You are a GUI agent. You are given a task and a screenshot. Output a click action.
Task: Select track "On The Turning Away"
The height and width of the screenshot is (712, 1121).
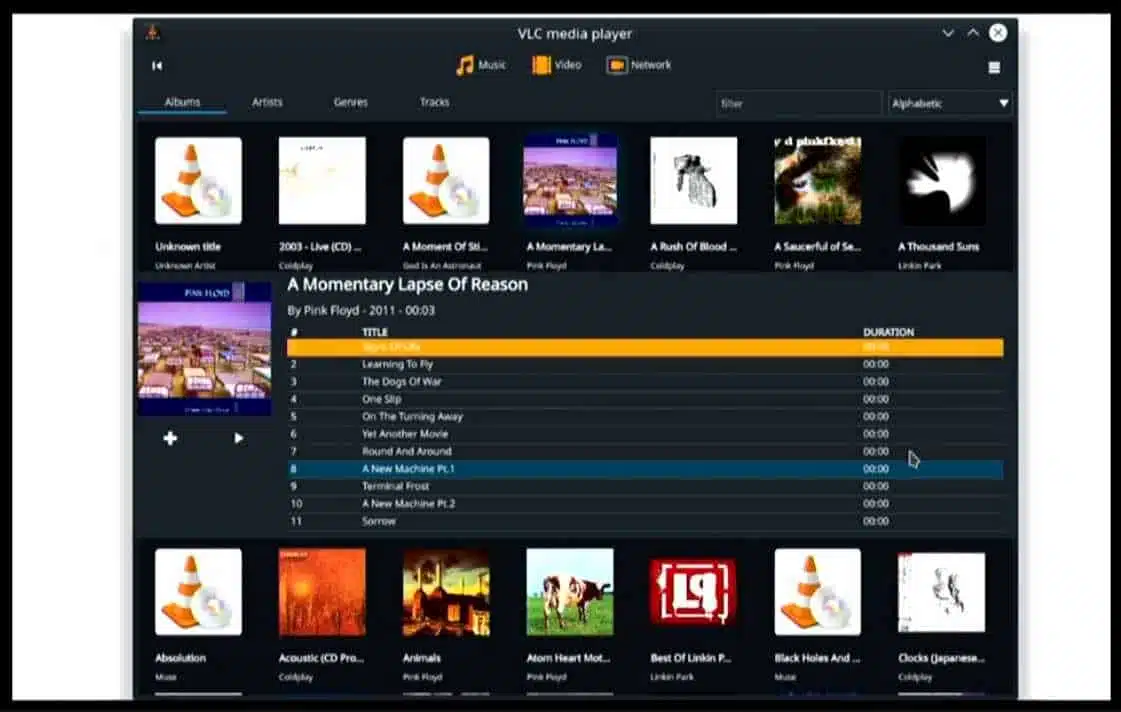[x=645, y=417]
